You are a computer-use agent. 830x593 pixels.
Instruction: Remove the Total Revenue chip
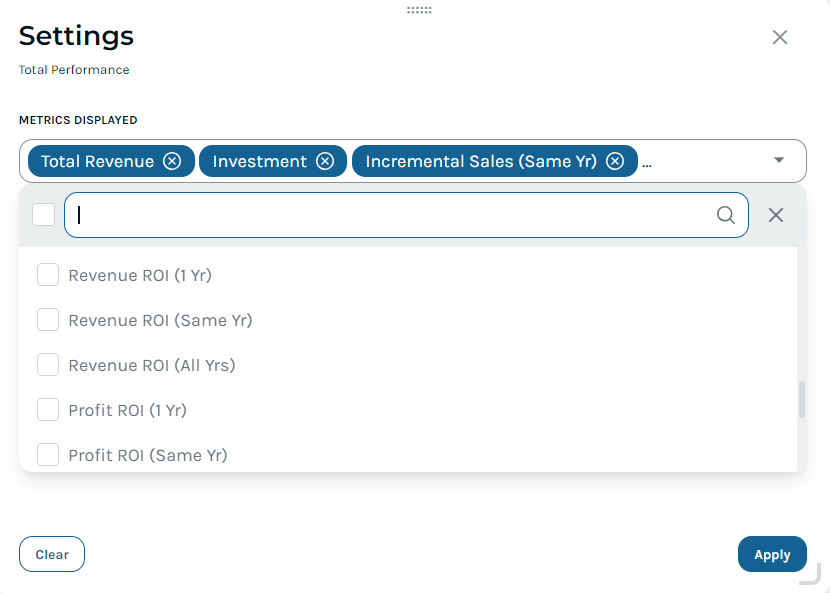coord(172,161)
